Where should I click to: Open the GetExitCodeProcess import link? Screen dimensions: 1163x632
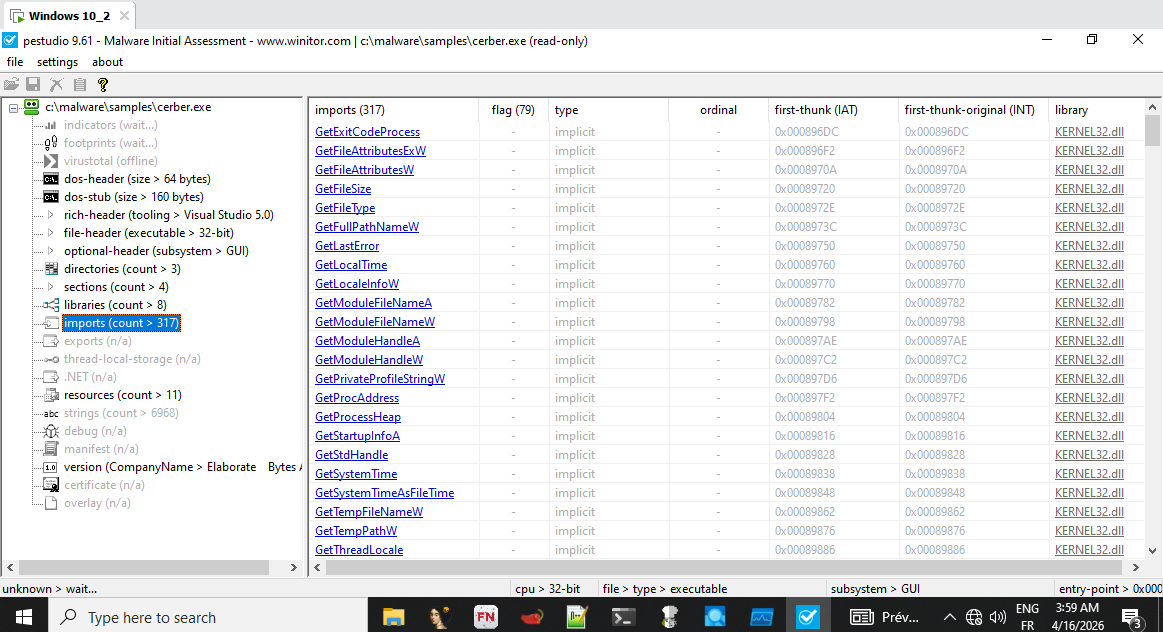[x=367, y=132]
